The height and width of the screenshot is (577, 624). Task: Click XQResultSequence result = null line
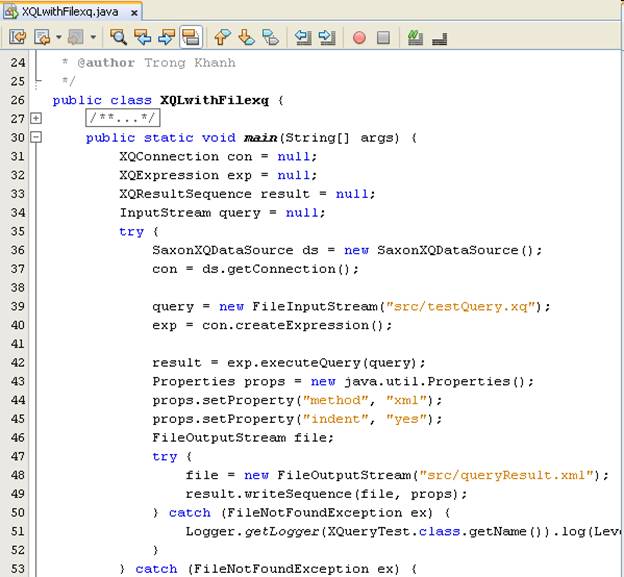[x=247, y=194]
